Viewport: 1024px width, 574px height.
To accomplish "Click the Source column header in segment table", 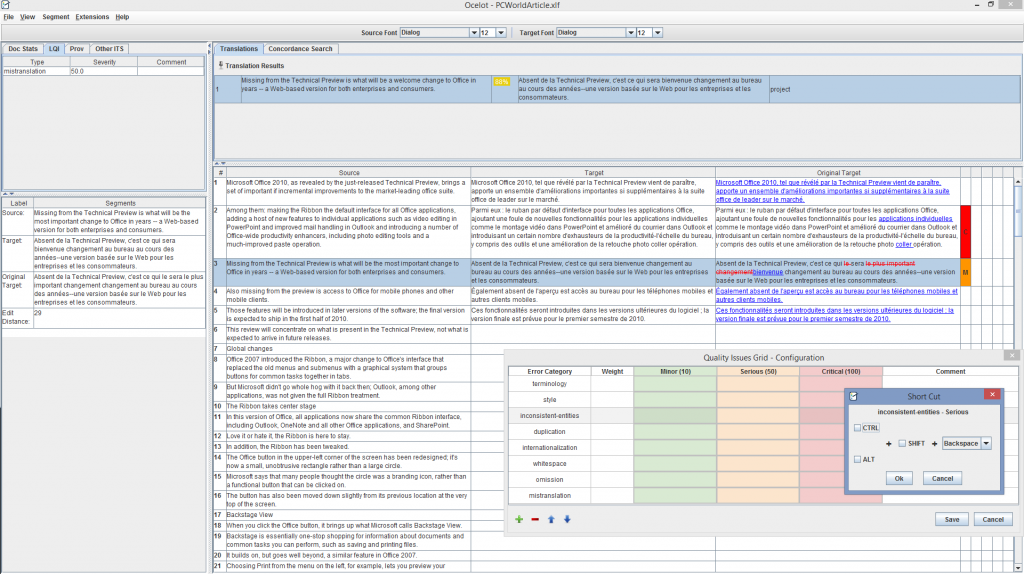I will (349, 173).
